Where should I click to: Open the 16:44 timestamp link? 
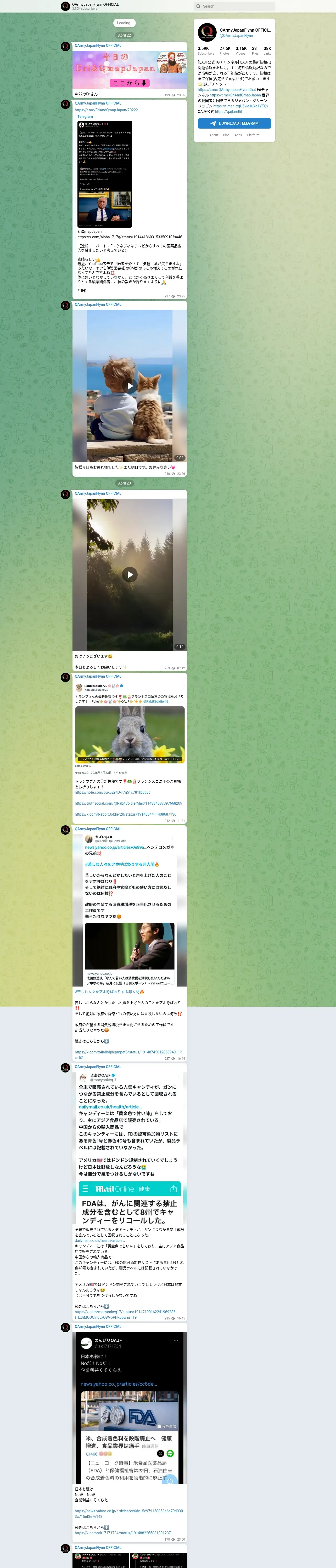[181, 1058]
